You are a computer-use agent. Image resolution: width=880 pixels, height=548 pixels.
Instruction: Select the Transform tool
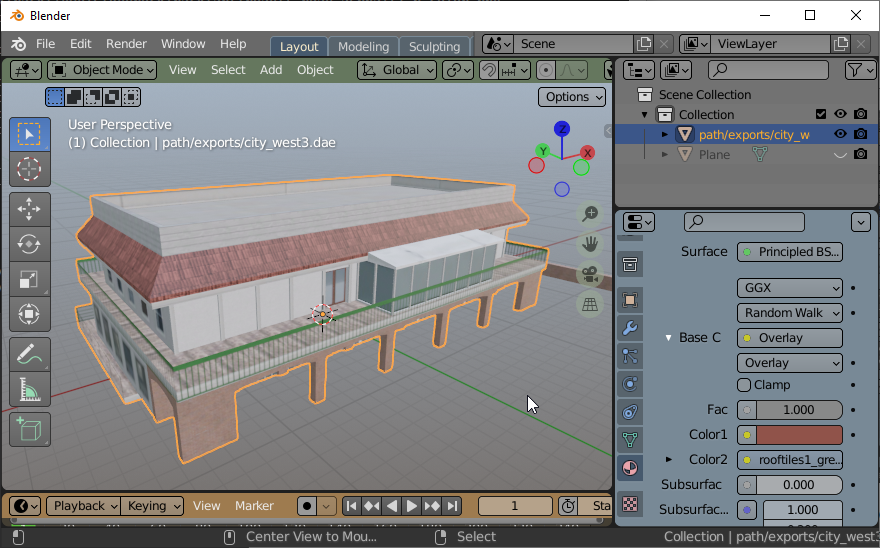29,314
